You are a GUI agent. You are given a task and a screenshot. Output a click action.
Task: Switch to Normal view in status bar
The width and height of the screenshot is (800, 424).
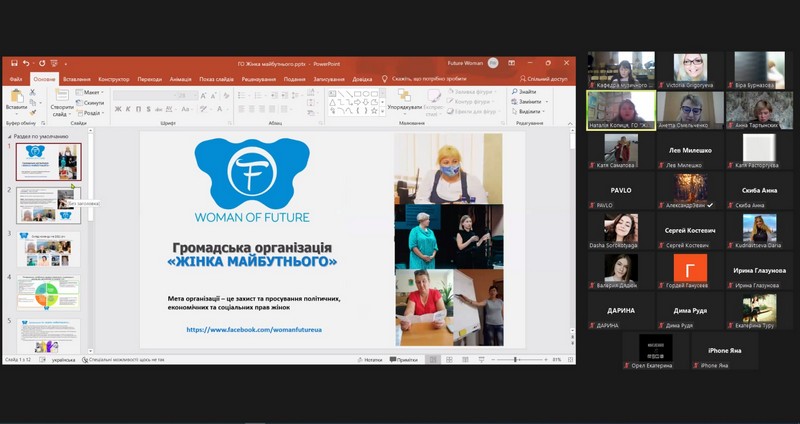coord(433,360)
